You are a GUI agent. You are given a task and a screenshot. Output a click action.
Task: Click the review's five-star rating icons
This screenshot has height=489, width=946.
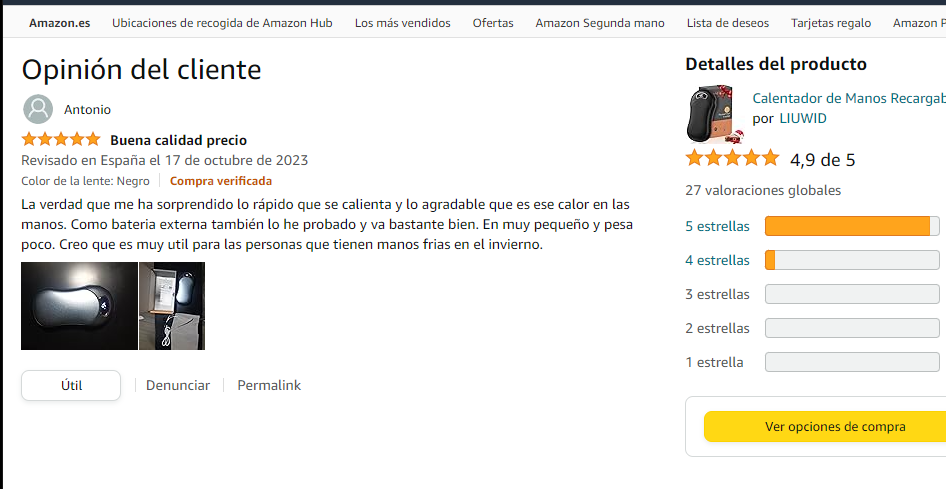tap(61, 140)
